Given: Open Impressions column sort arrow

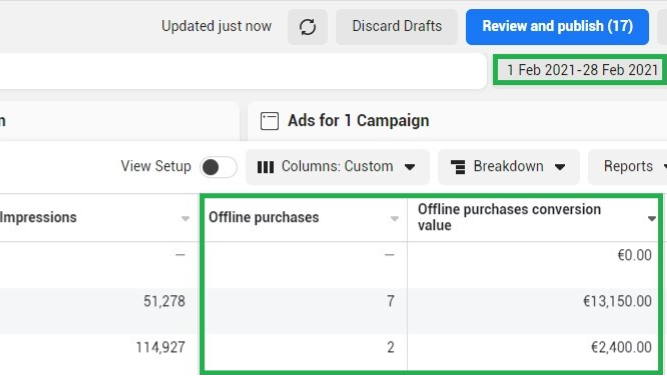Looking at the screenshot, I should (x=185, y=218).
